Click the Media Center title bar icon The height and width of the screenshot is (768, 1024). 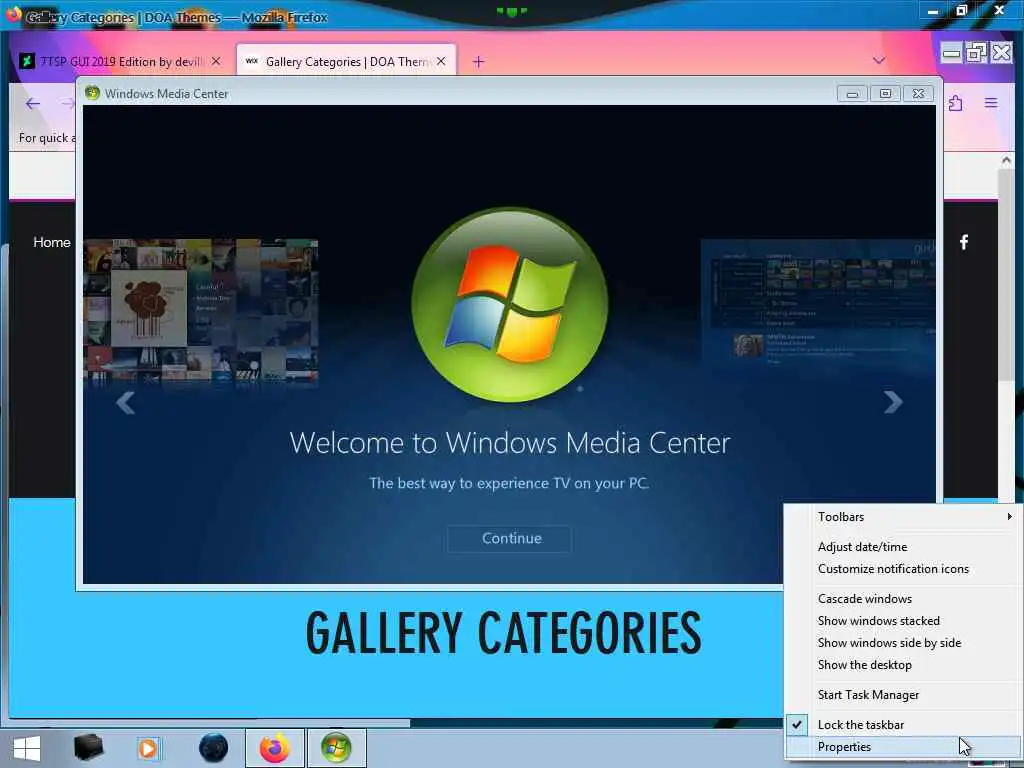92,93
